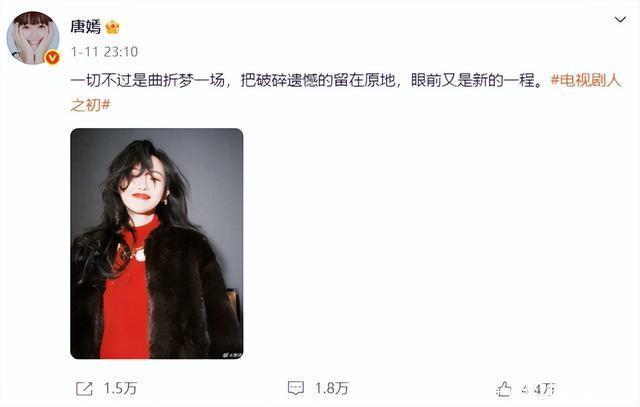
Task: Click the phrase 把破碎遗憾的留在原地
Action: [x=318, y=80]
